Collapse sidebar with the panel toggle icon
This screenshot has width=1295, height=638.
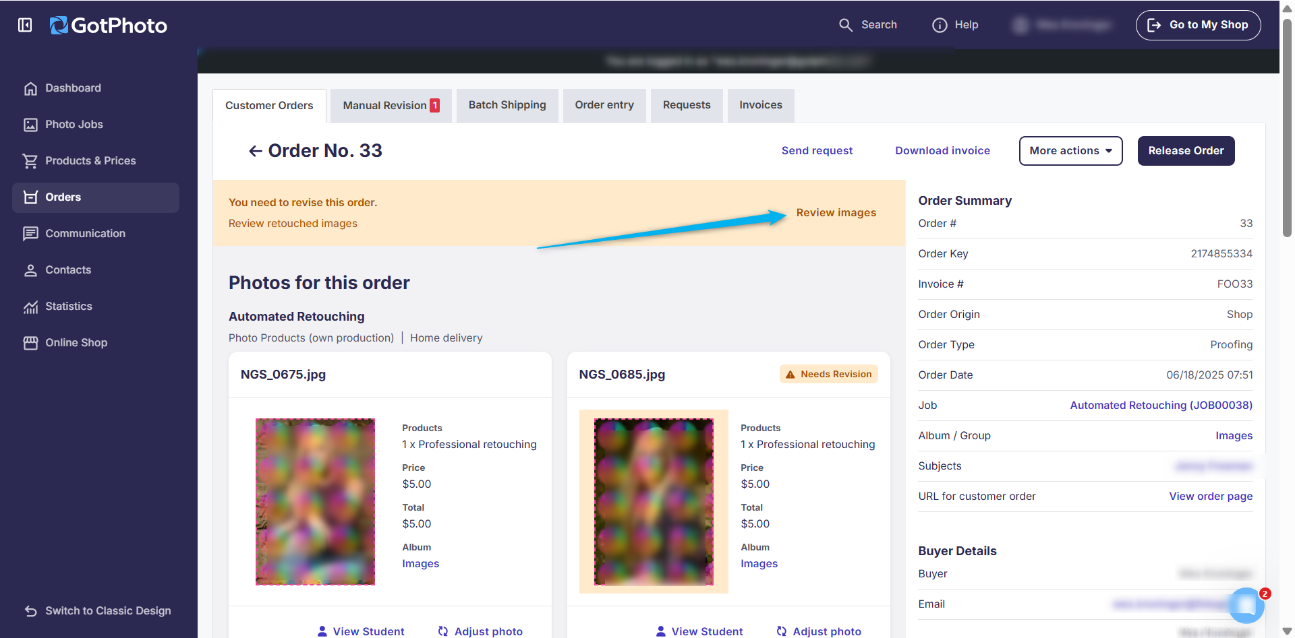click(x=25, y=25)
